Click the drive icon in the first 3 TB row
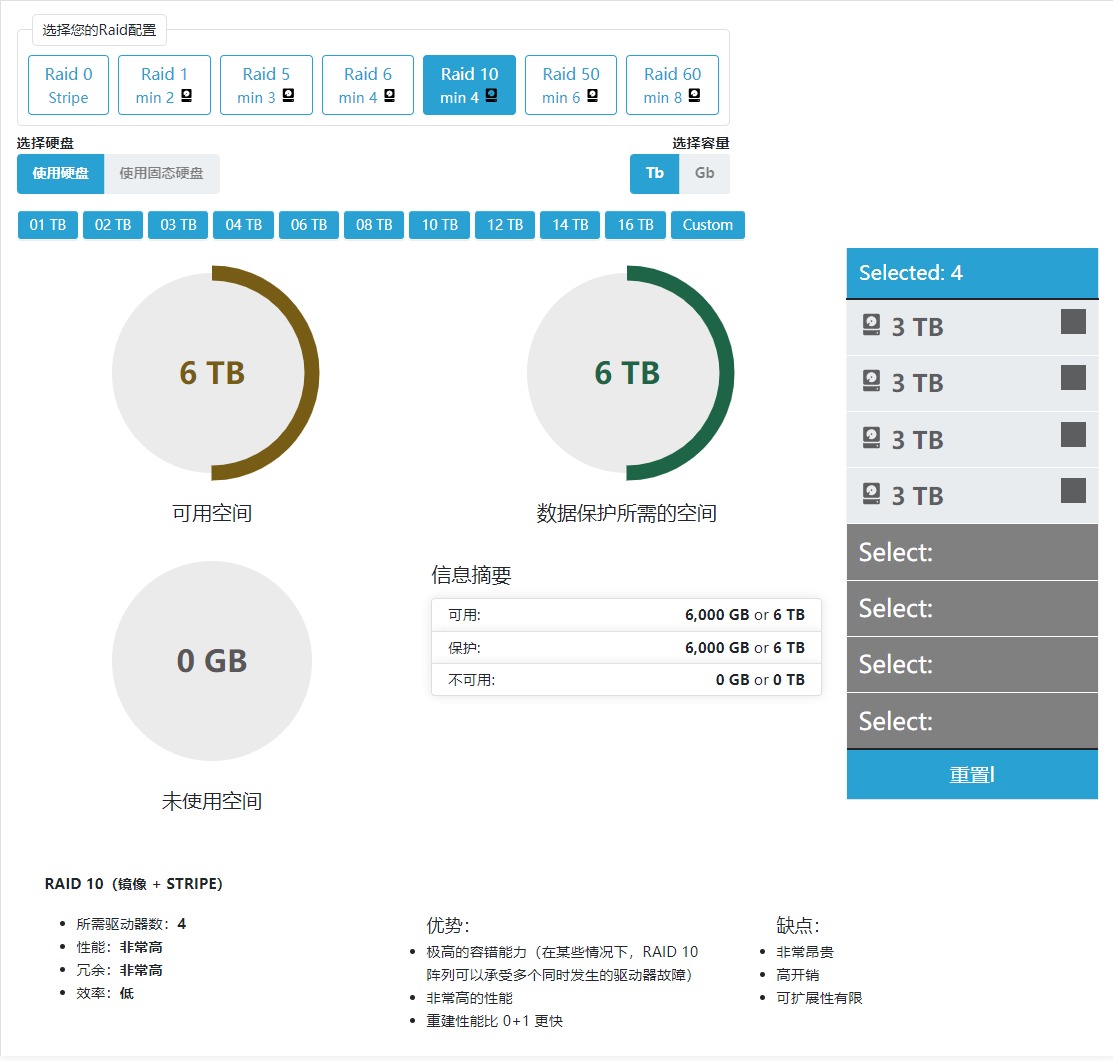 (871, 325)
